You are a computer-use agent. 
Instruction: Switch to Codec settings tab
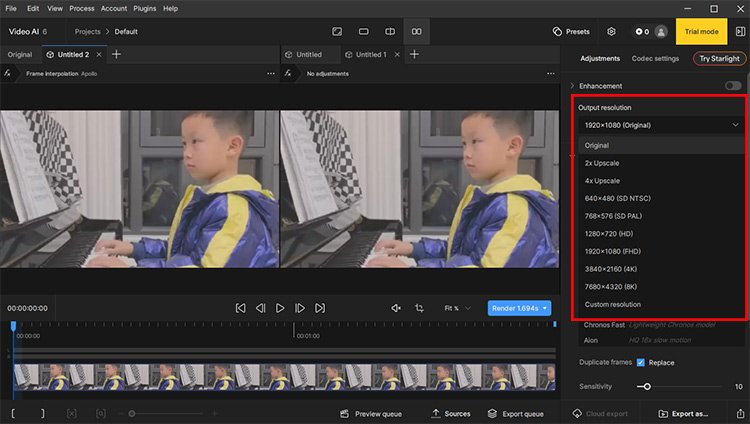655,58
